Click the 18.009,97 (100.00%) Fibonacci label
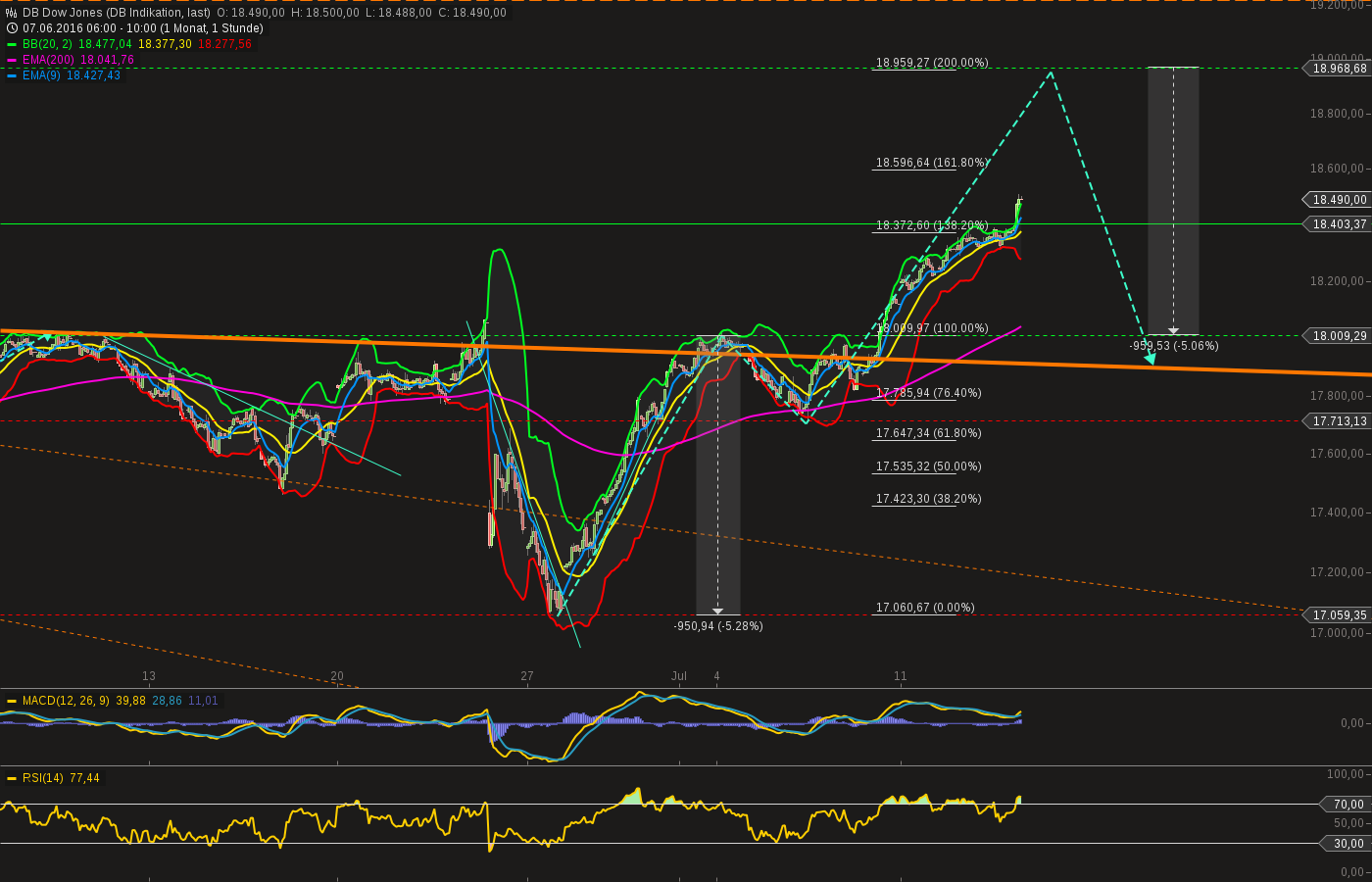1372x882 pixels. [932, 328]
